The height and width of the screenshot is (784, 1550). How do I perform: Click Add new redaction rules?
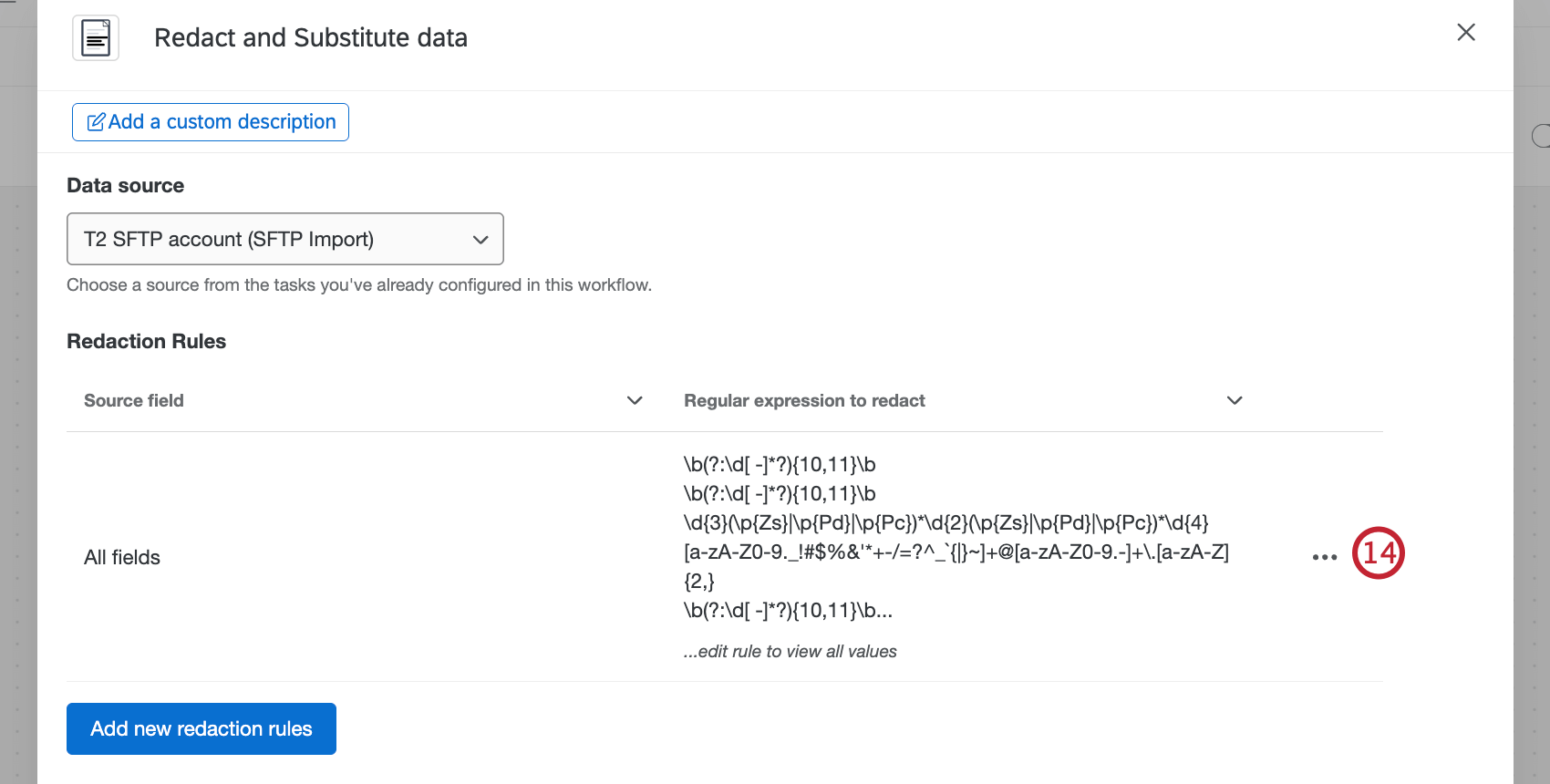click(201, 728)
